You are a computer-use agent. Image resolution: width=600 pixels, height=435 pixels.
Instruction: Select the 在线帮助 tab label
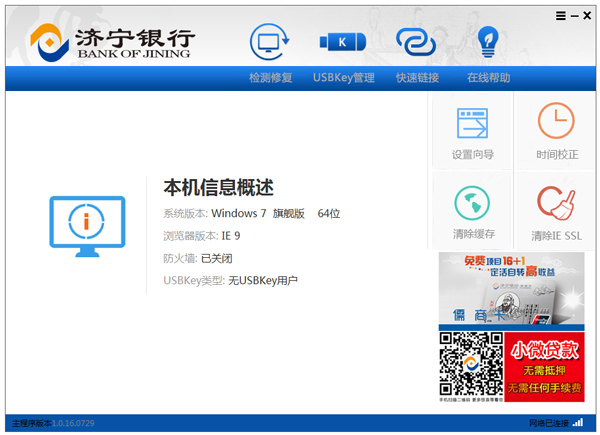pyautogui.click(x=488, y=78)
